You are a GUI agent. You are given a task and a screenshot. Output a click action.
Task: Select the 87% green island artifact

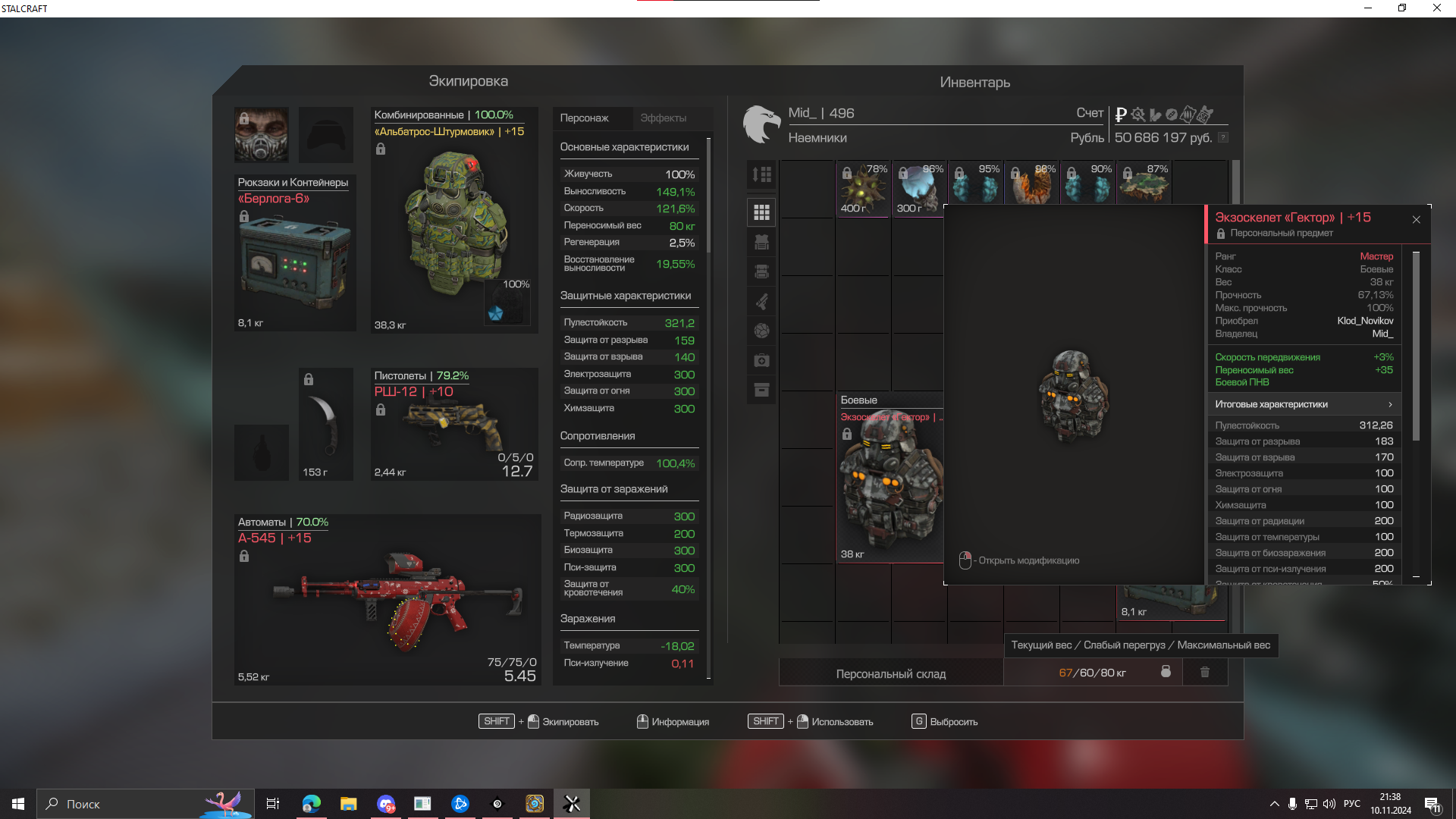[x=1144, y=183]
